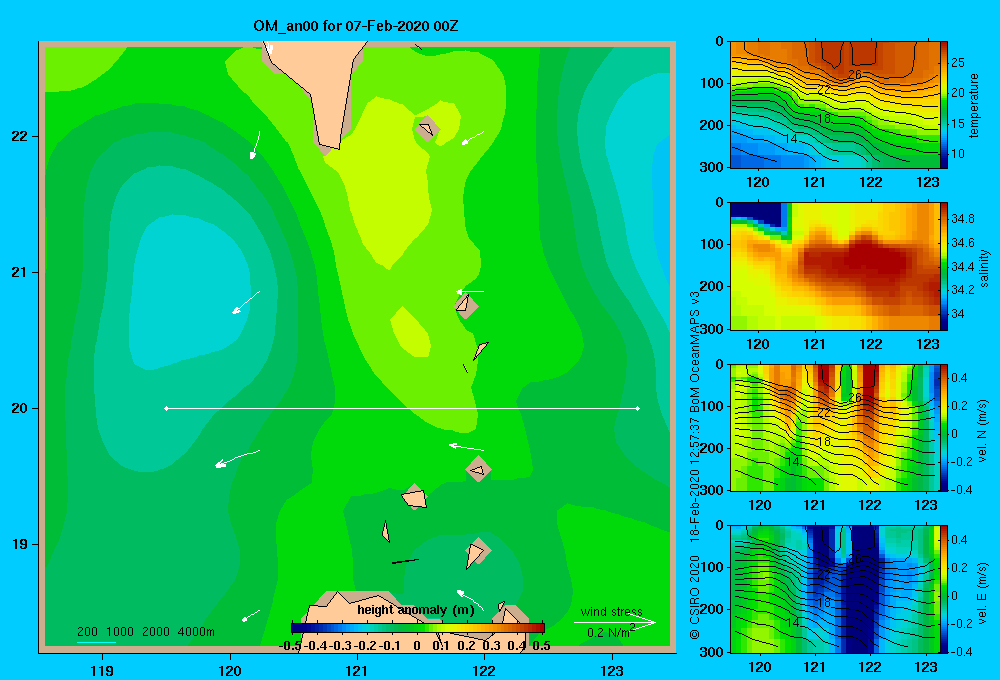Image resolution: width=1000 pixels, height=680 pixels.
Task: Click the 'vel. N (m/s)' vertical label
Action: (x=983, y=431)
